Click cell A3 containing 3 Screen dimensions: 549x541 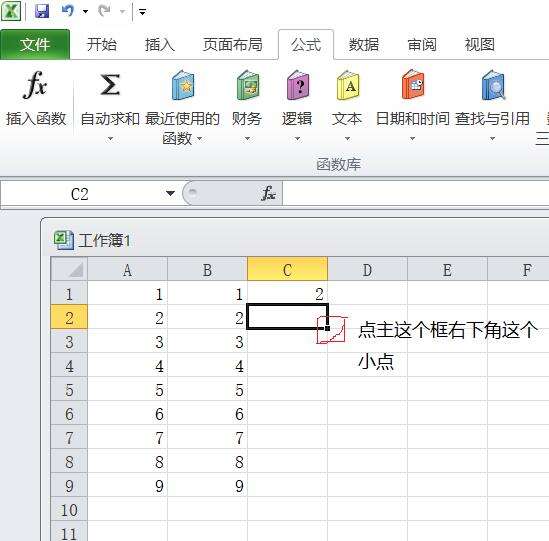click(127, 341)
